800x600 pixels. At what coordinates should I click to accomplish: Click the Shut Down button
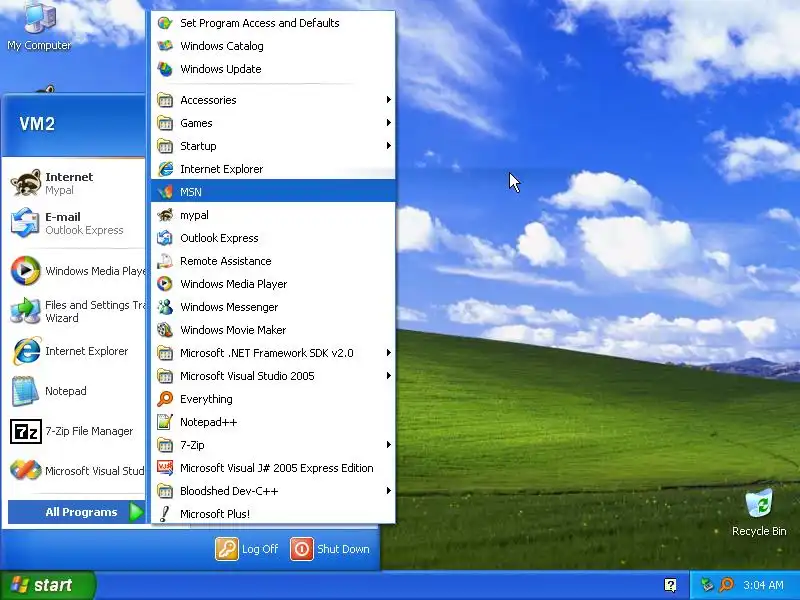tap(330, 549)
